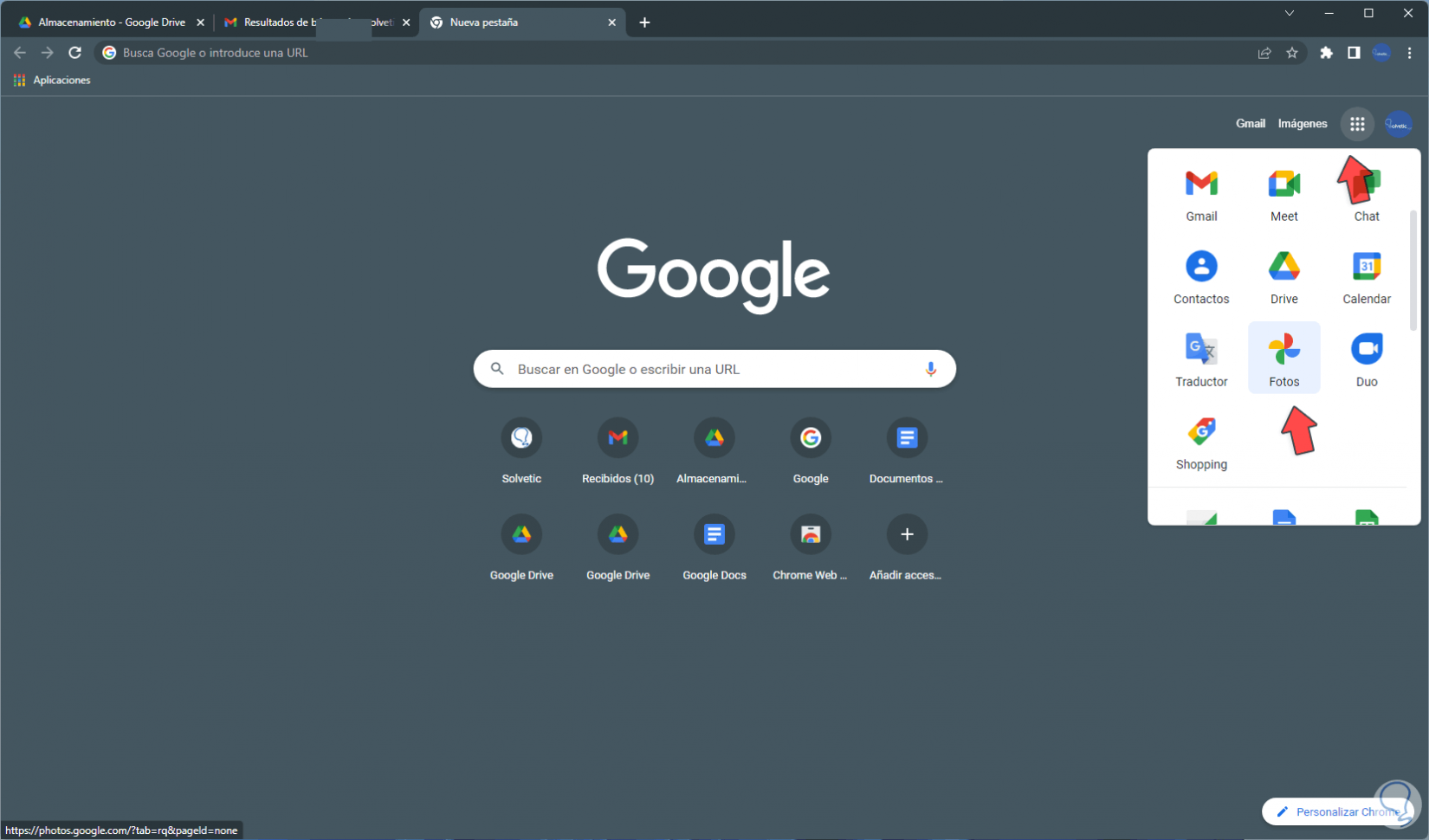Open the Documentos shortcut tile
Viewport: 1429px width, 840px height.
(907, 452)
